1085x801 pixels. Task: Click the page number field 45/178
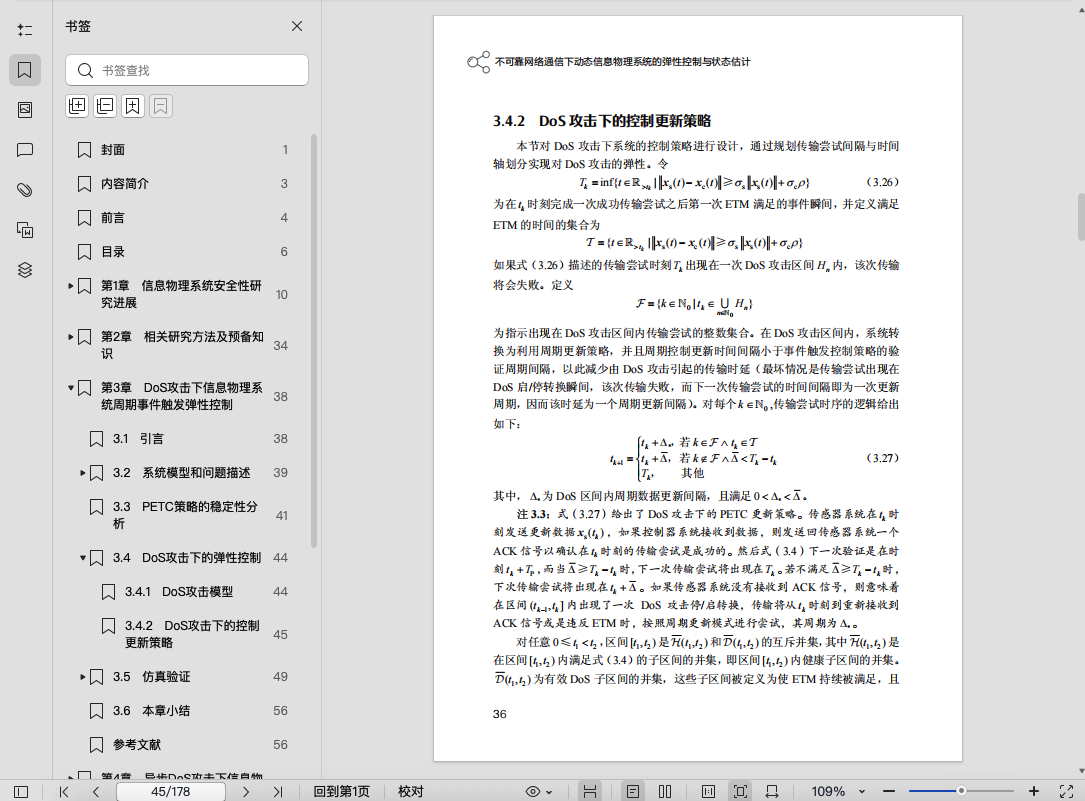pyautogui.click(x=170, y=791)
